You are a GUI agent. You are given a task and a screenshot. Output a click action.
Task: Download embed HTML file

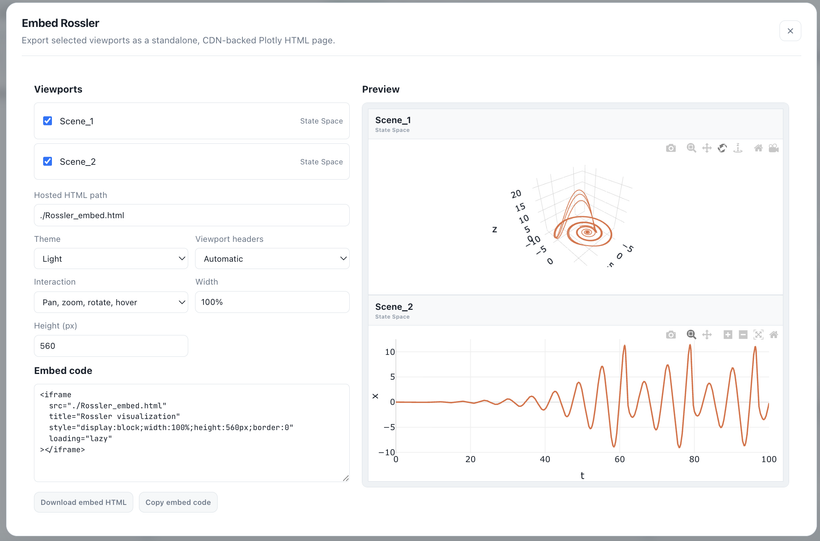point(84,502)
